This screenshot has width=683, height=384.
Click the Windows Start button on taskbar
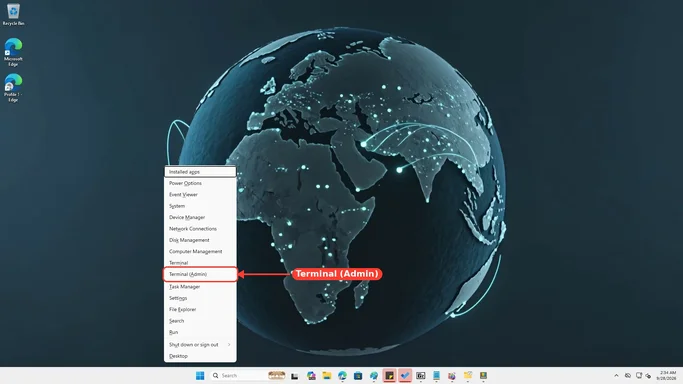tap(200, 375)
